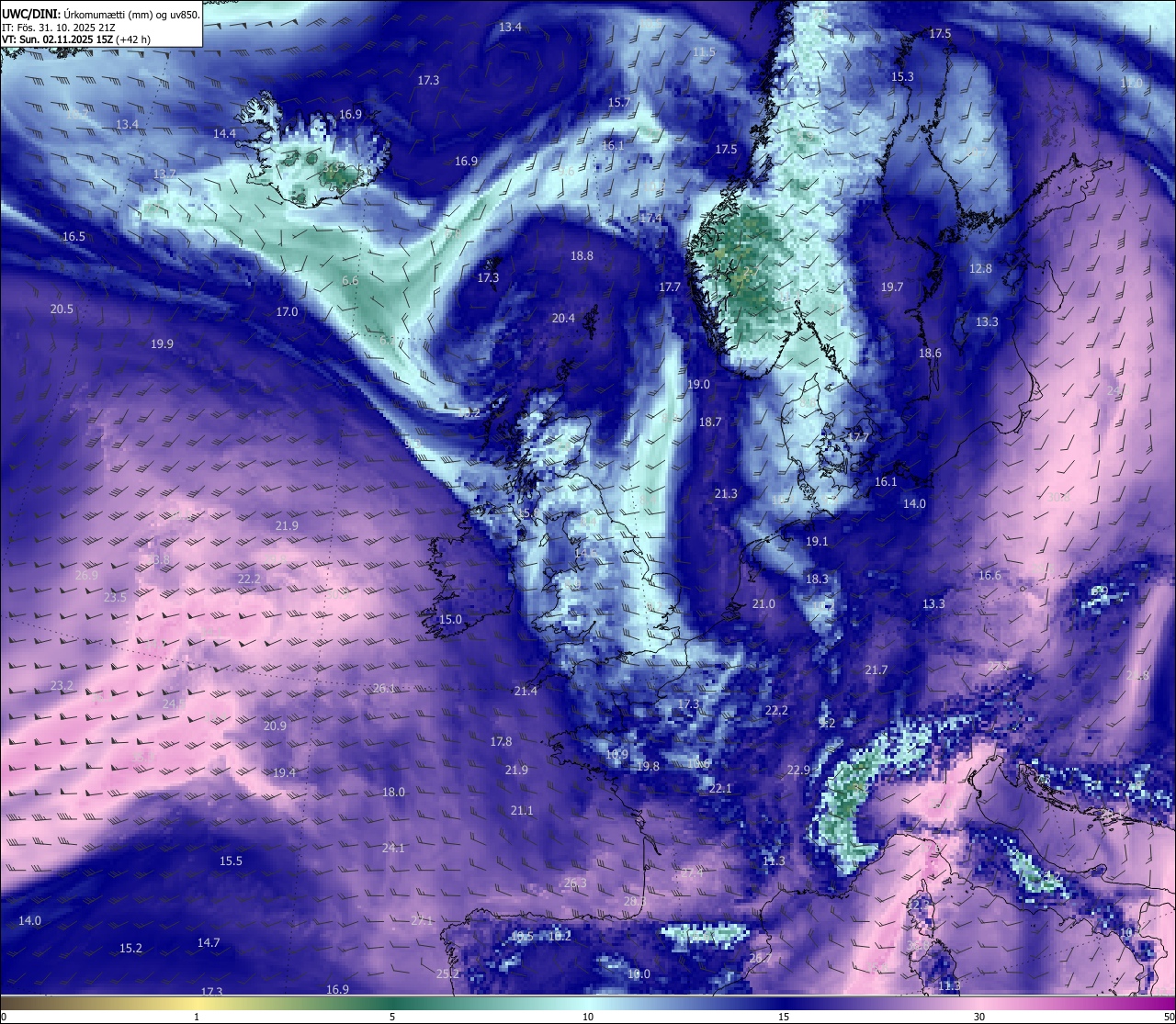The width and height of the screenshot is (1176, 1024).
Task: Click the 14.4 value near Iceland
Action: [224, 133]
